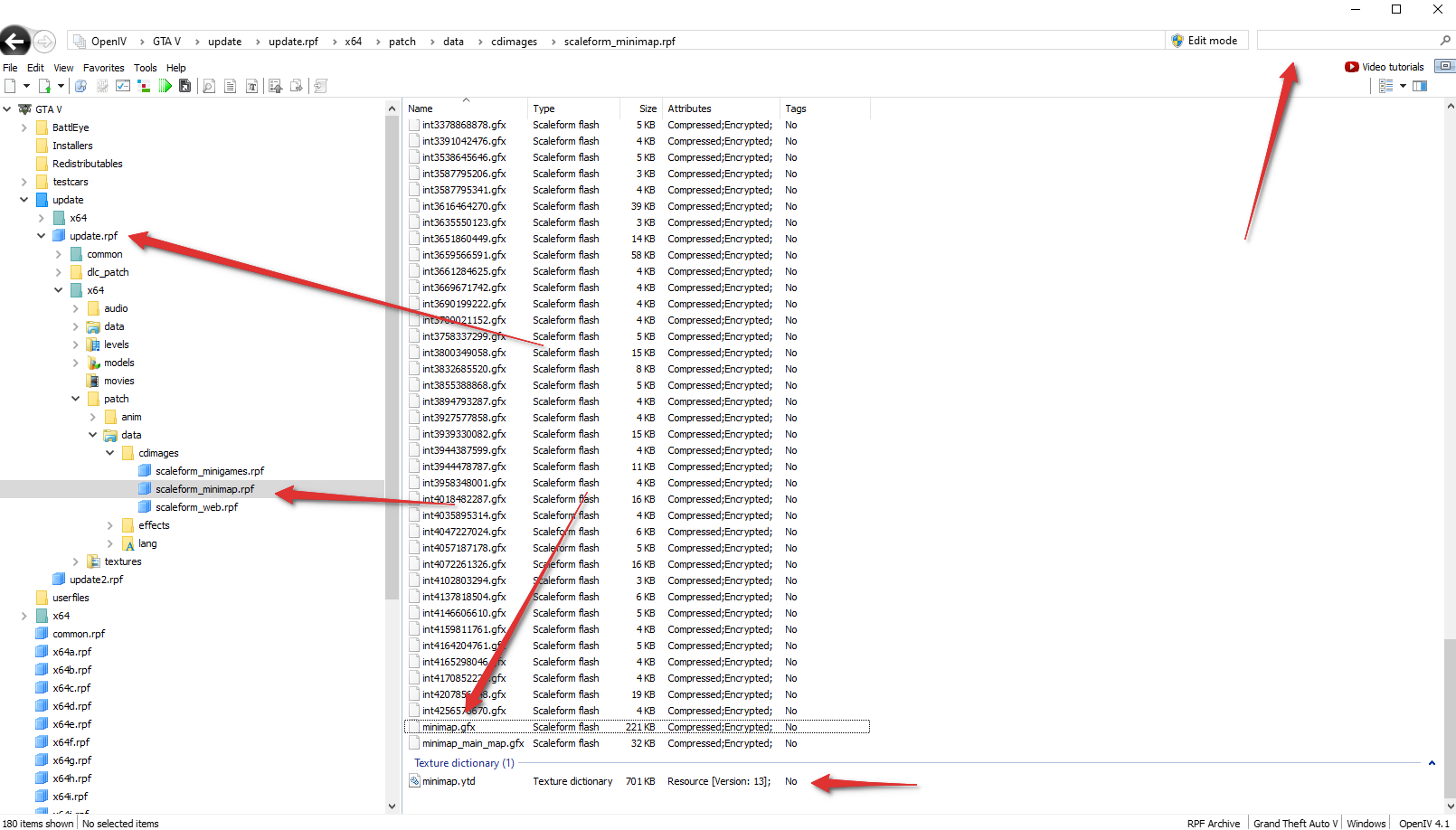Navigate to cdimages in breadcrumb path

click(514, 42)
